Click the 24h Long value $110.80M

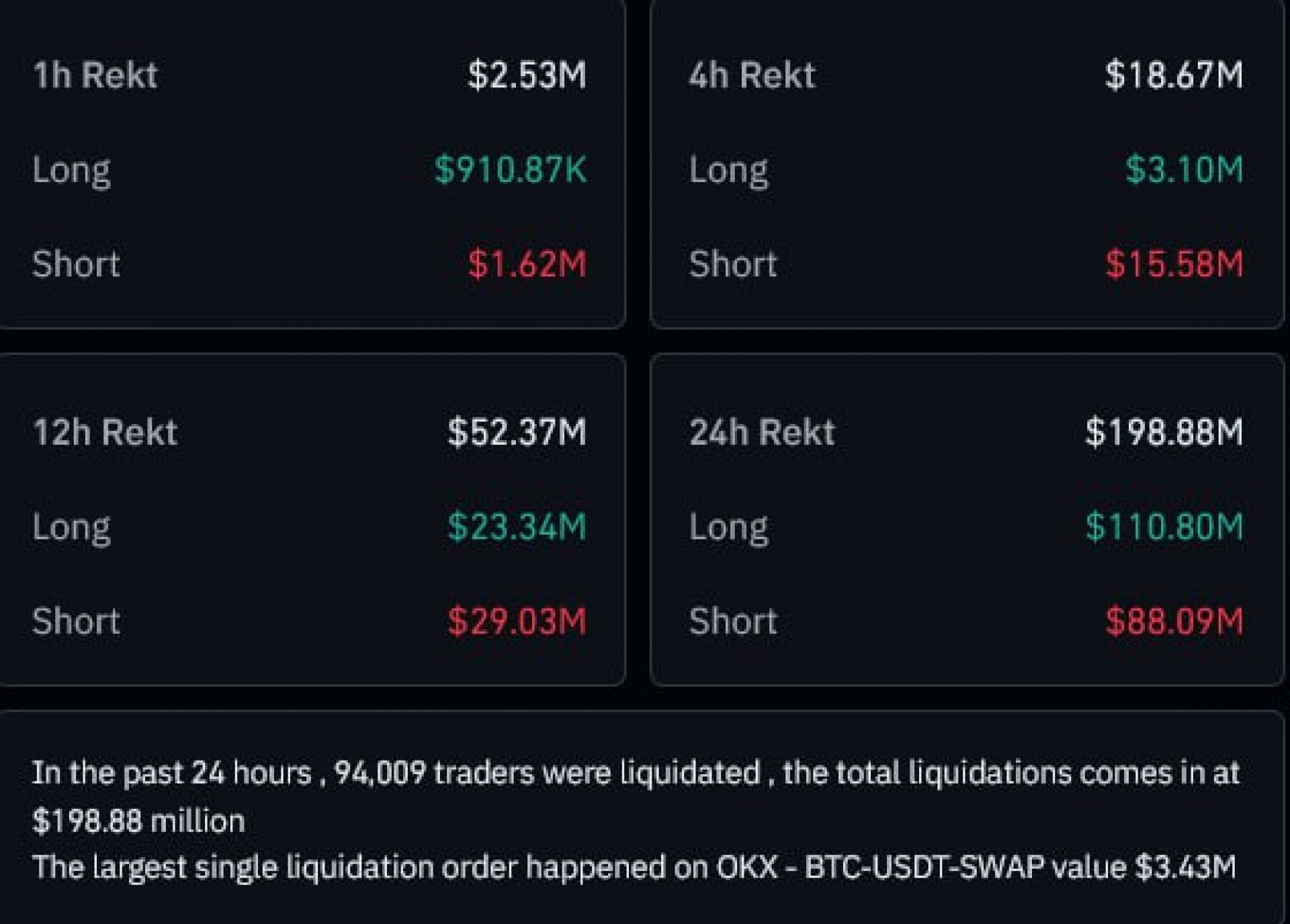pyautogui.click(x=1164, y=526)
